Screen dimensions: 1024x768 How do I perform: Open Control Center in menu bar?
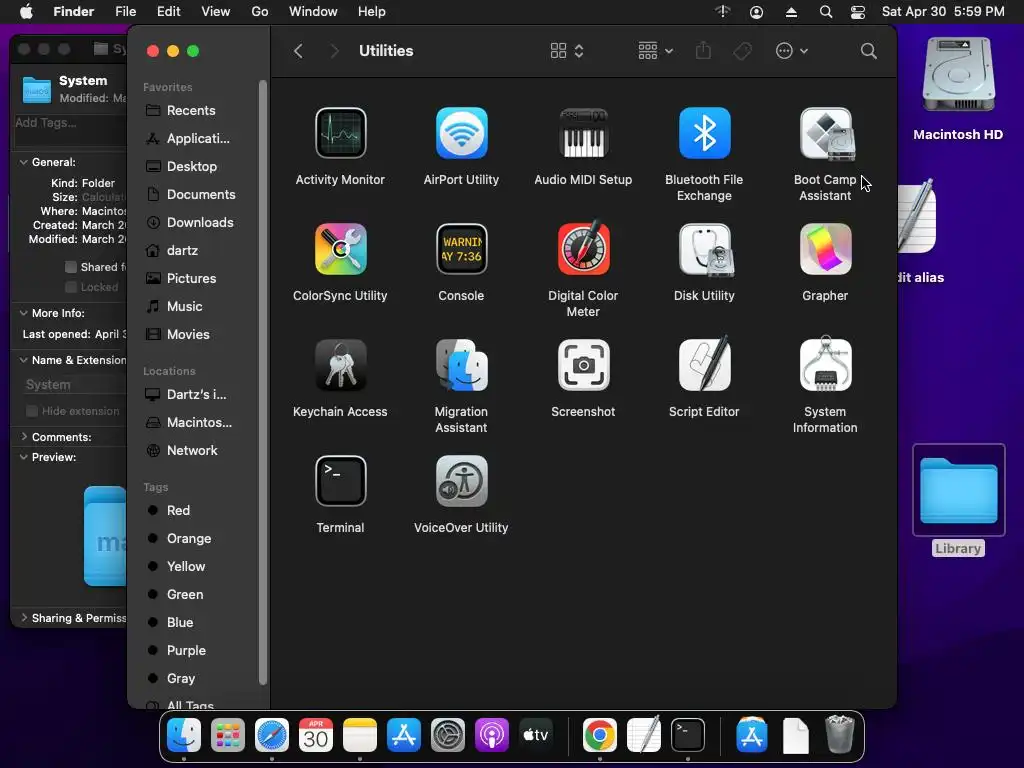pos(857,12)
